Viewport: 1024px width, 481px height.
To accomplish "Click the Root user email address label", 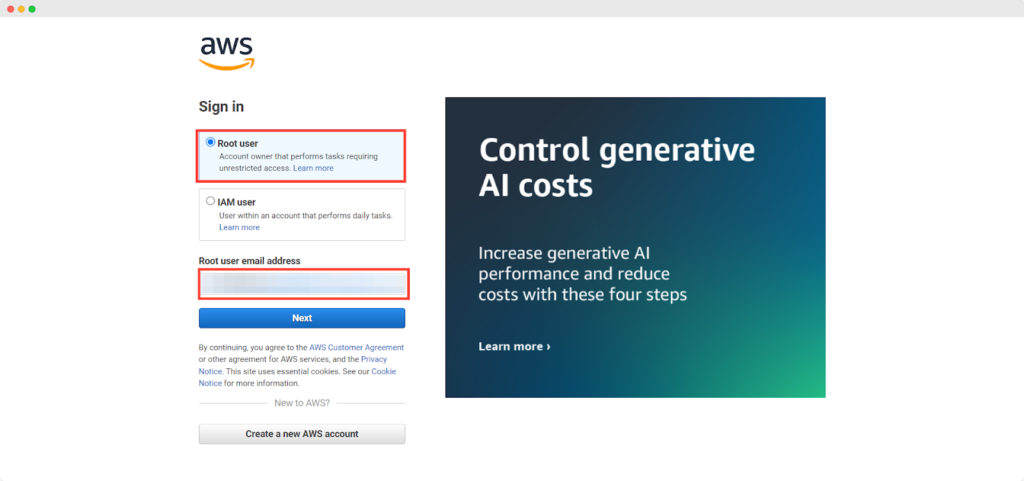I will (x=250, y=261).
